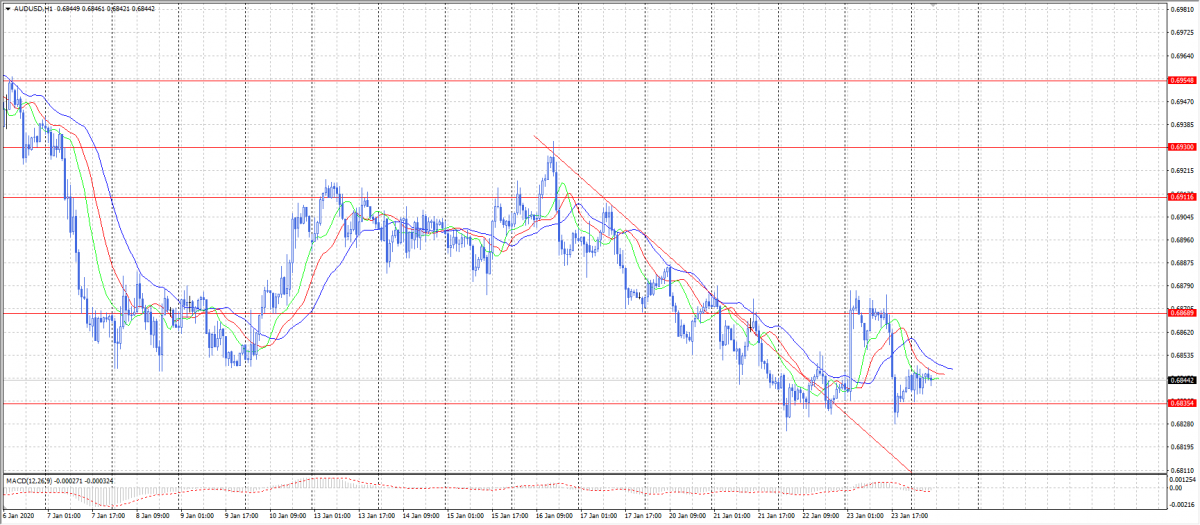This screenshot has height=525, width=1200.
Task: Click the 0.69470 value on price axis
Action: (1181, 101)
